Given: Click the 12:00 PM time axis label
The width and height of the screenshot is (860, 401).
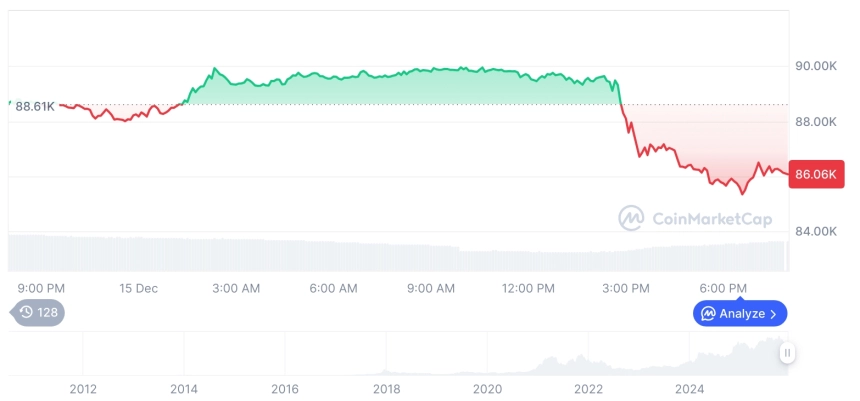Looking at the screenshot, I should [x=528, y=288].
